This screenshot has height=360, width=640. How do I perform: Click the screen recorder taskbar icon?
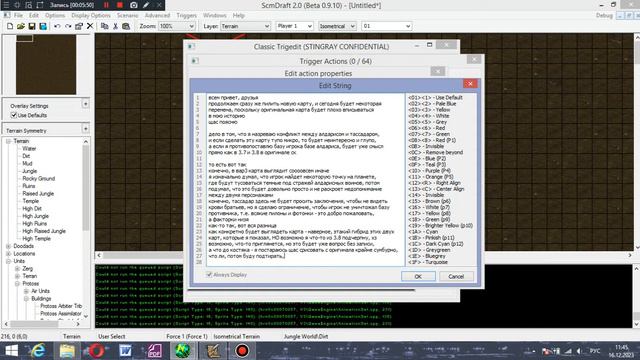click(242, 351)
